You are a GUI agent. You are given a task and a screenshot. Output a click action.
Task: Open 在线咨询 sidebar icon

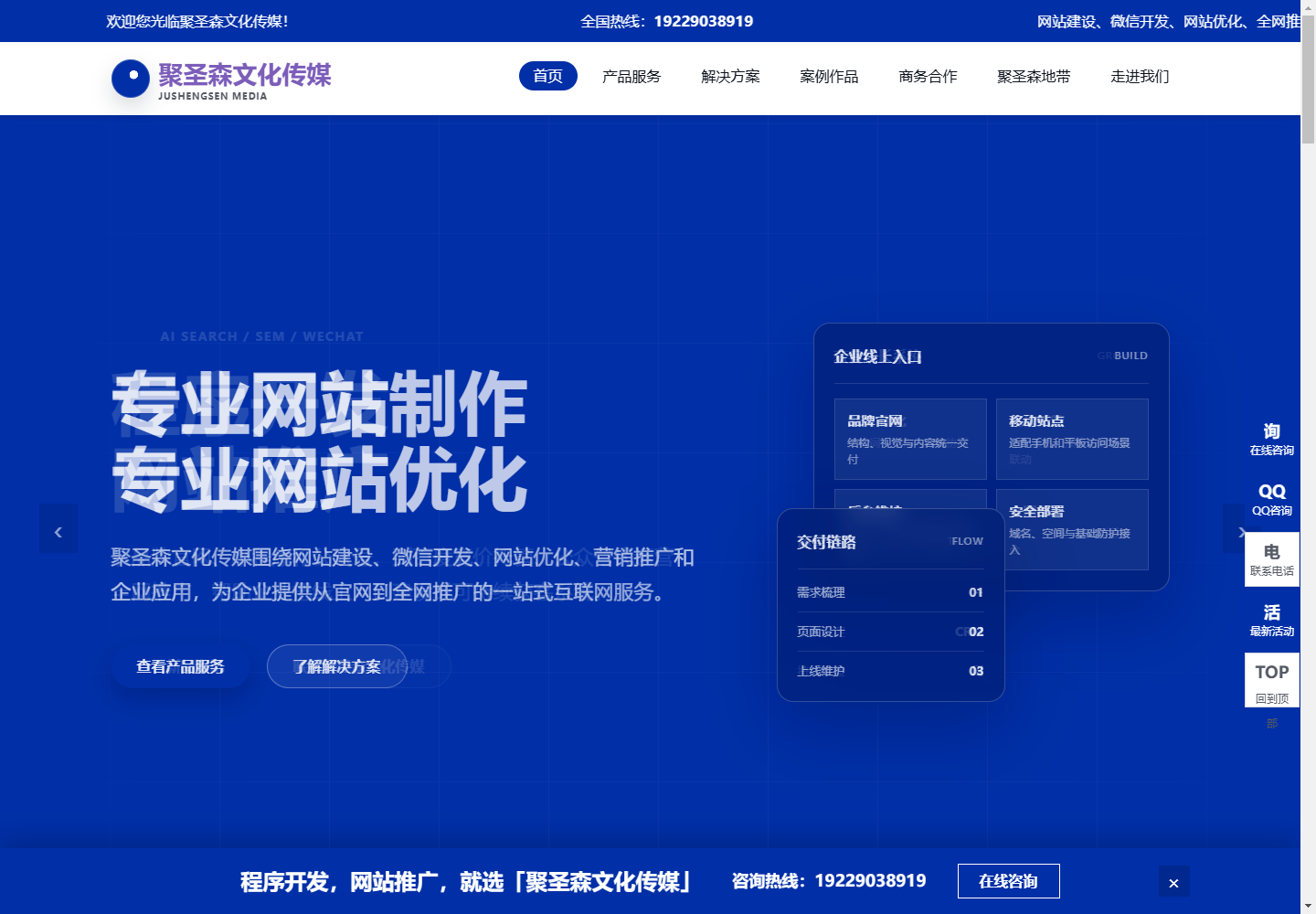(x=1272, y=439)
